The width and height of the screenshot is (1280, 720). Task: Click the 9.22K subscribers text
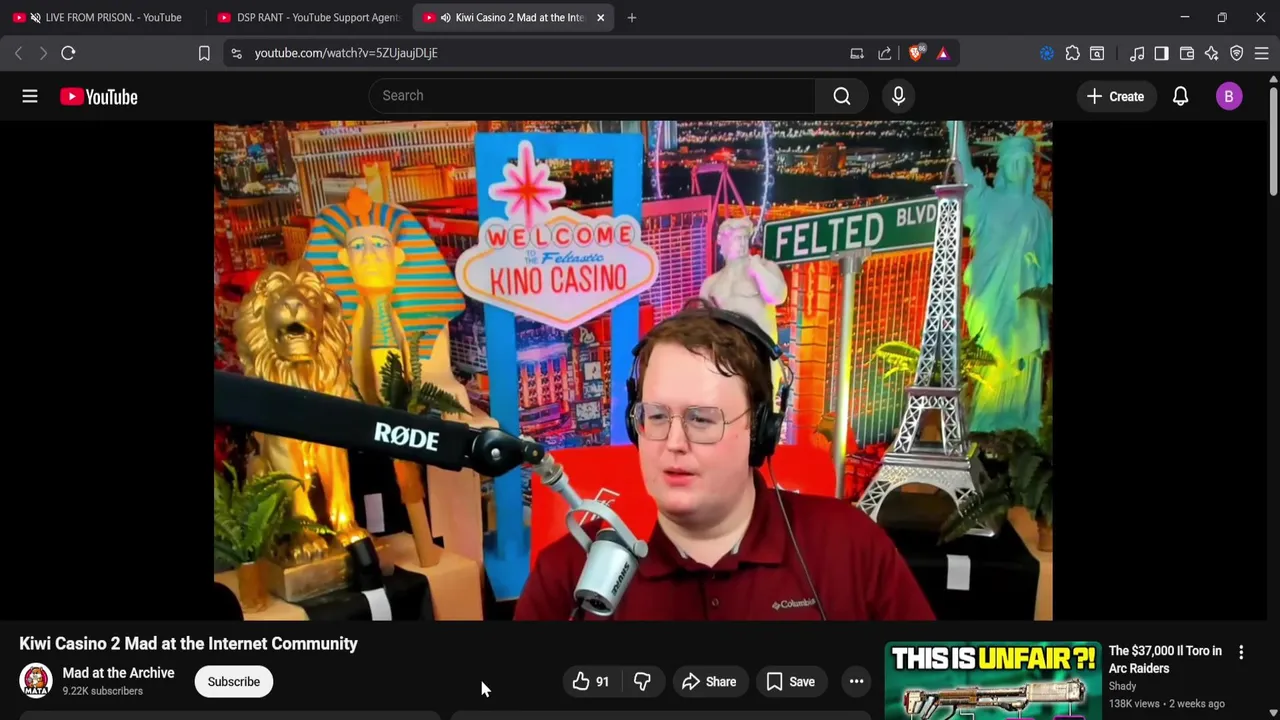pos(102,691)
